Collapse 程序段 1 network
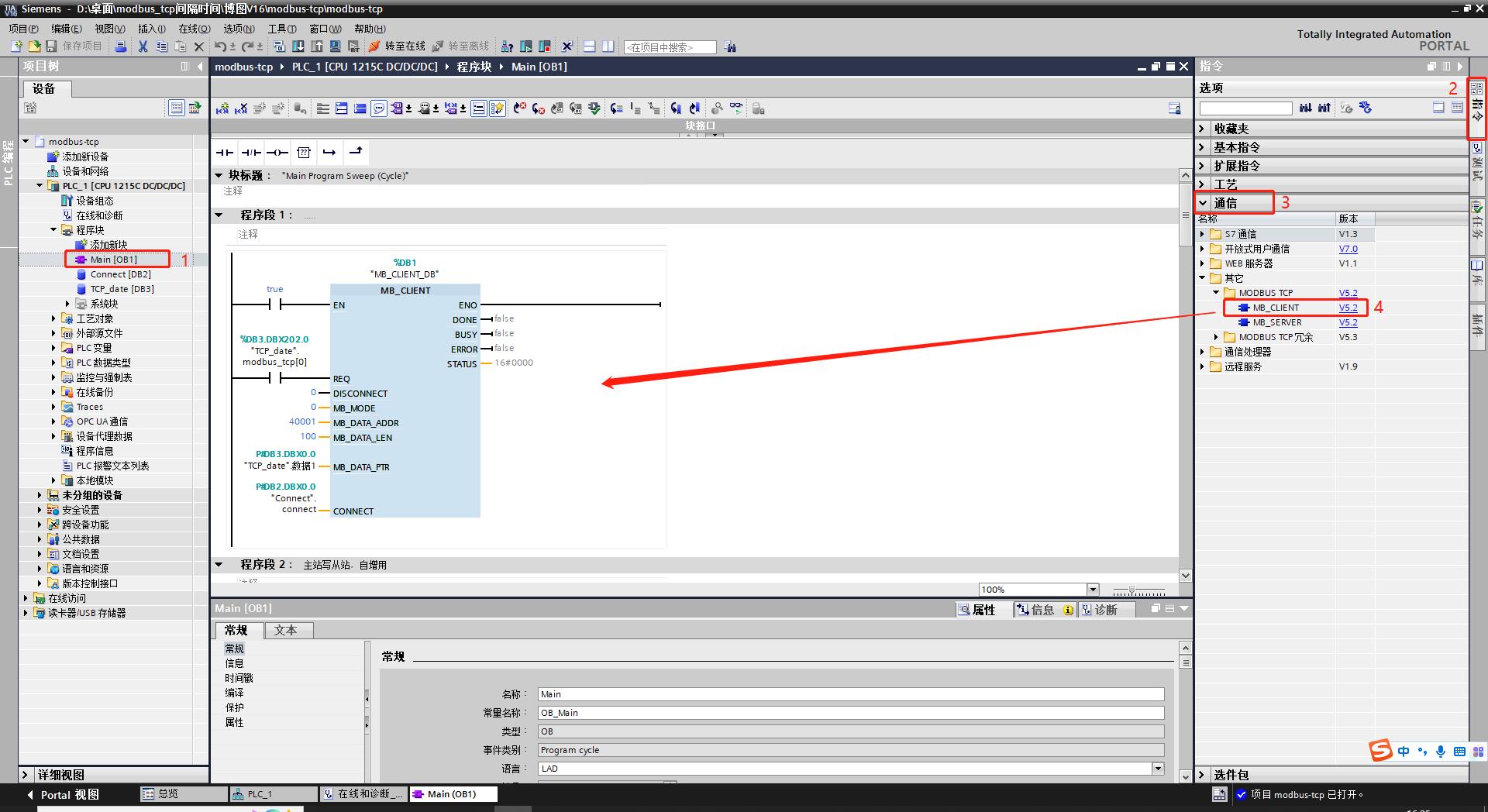Image resolution: width=1488 pixels, height=812 pixels. pyautogui.click(x=219, y=215)
